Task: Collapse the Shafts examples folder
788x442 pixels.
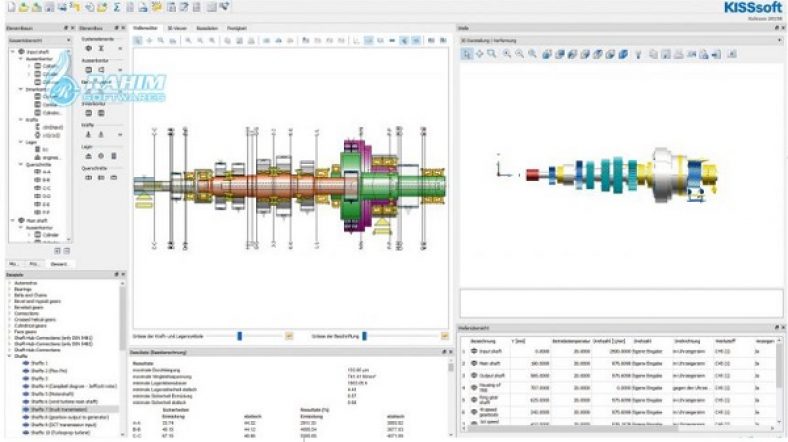Action: point(10,356)
